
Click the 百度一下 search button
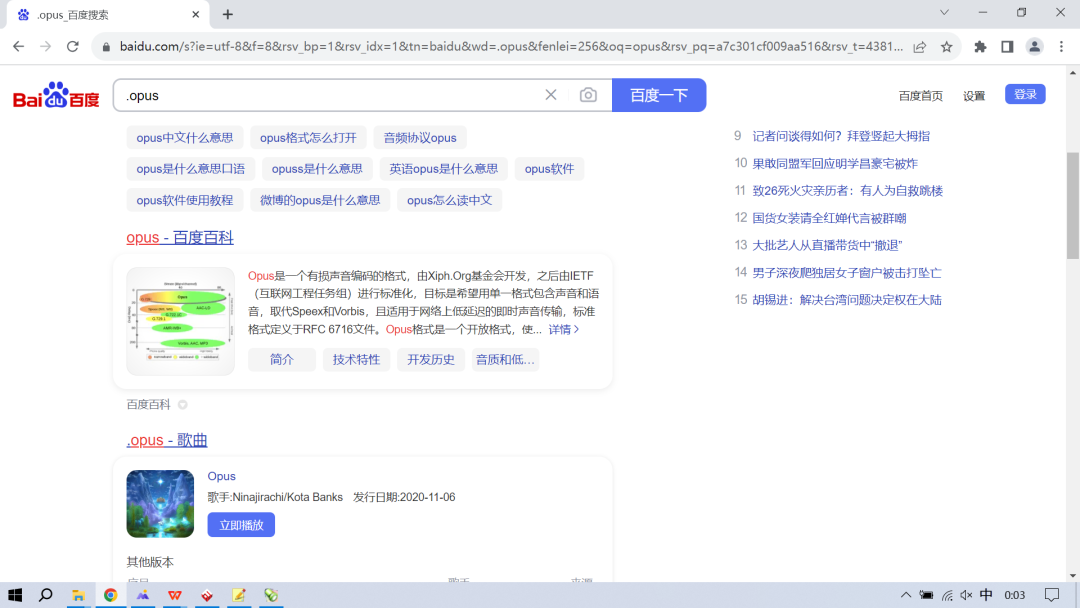(x=658, y=95)
